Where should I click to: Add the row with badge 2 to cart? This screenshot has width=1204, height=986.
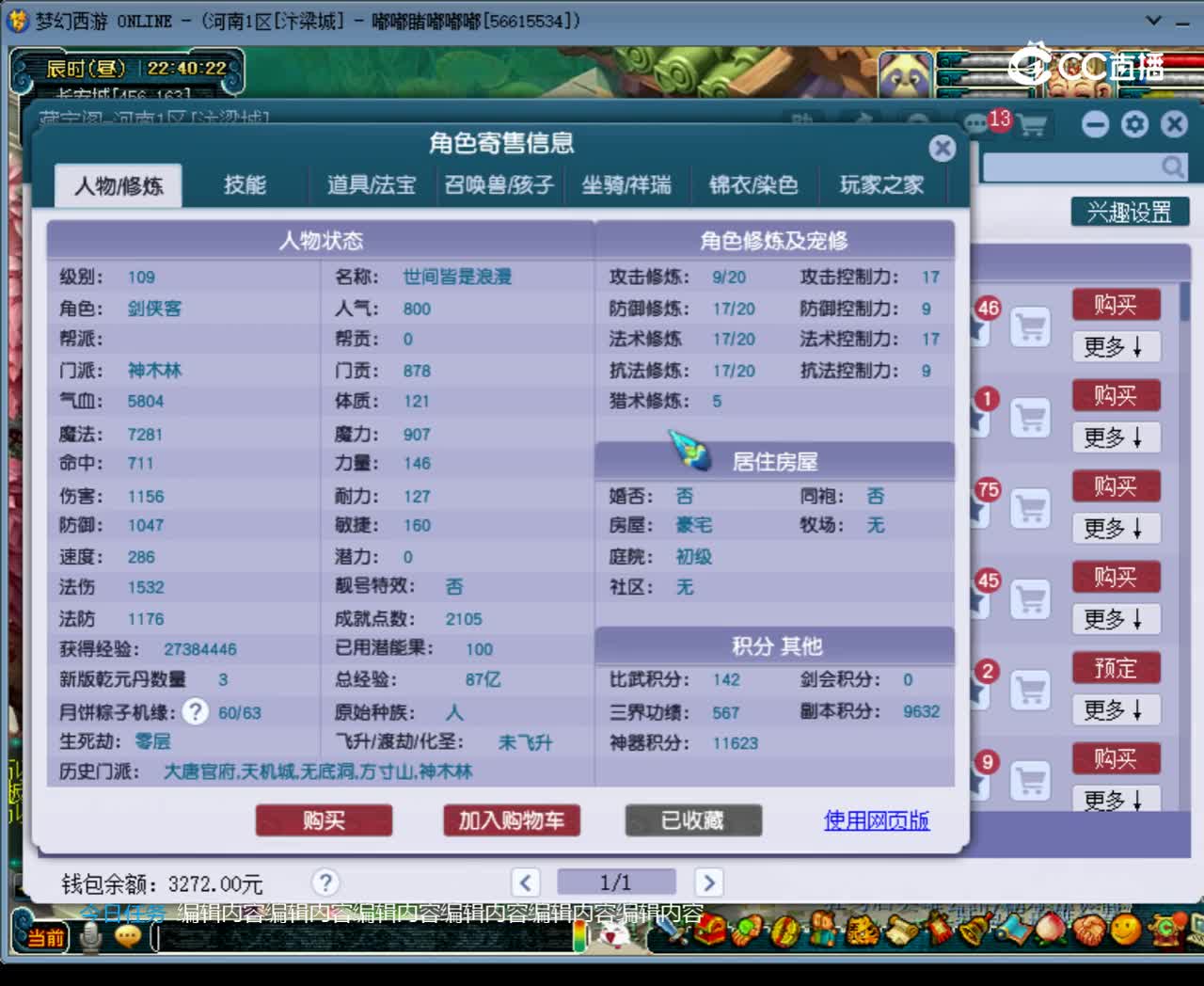(1030, 690)
